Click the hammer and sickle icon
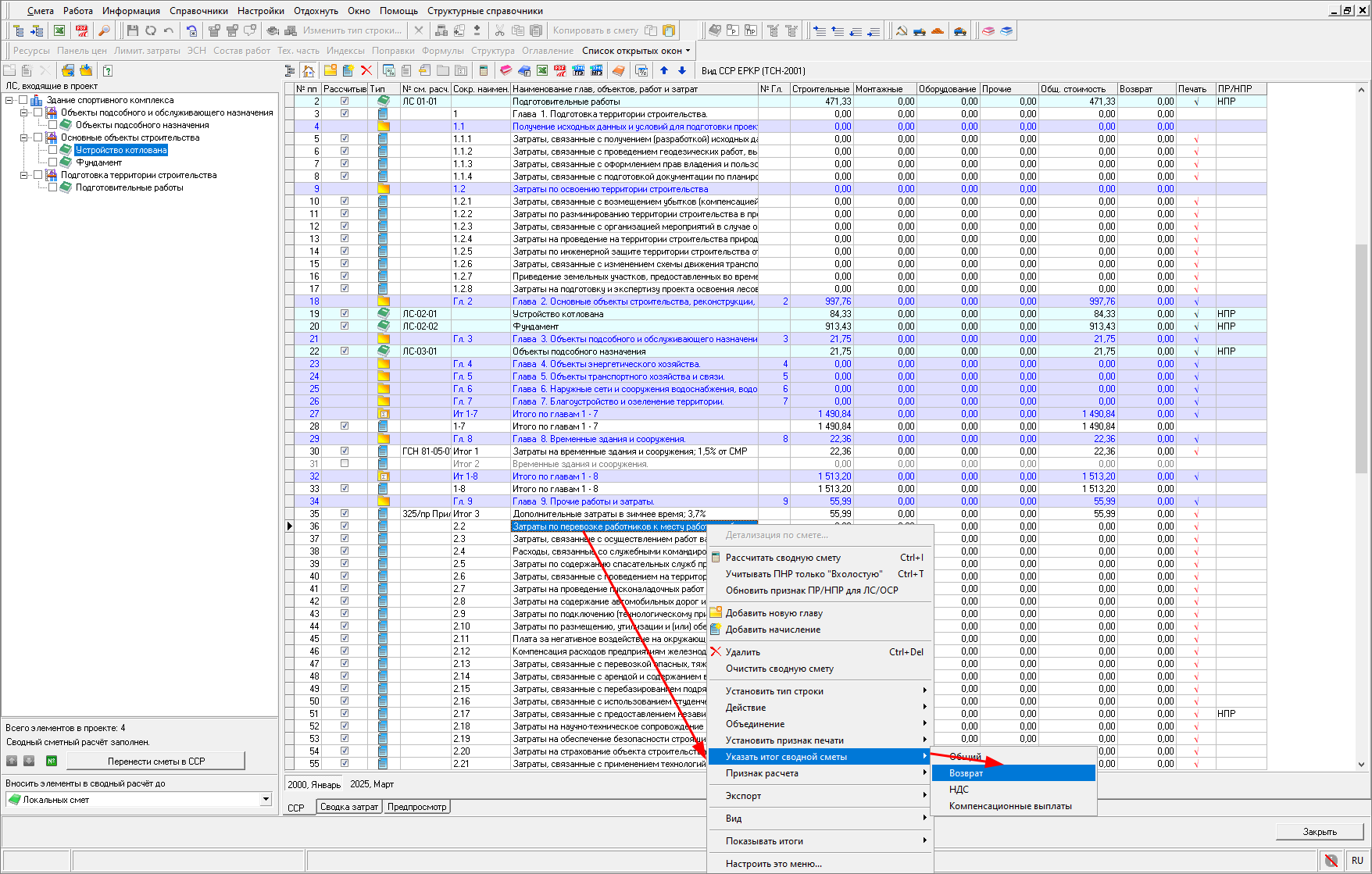Viewport: 1372px width, 874px height. point(902,30)
